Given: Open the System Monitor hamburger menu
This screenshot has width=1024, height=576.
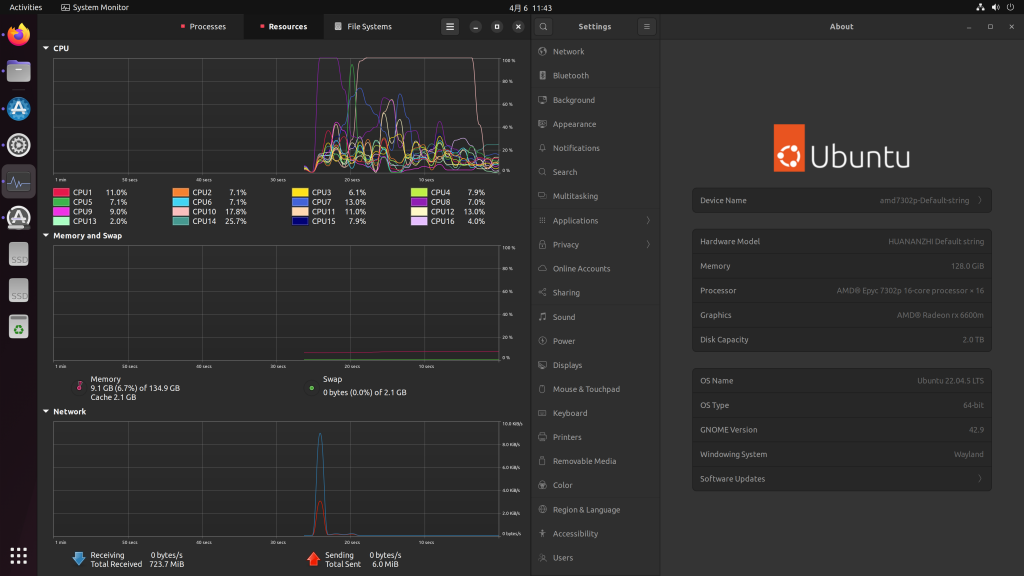Looking at the screenshot, I should tap(450, 26).
